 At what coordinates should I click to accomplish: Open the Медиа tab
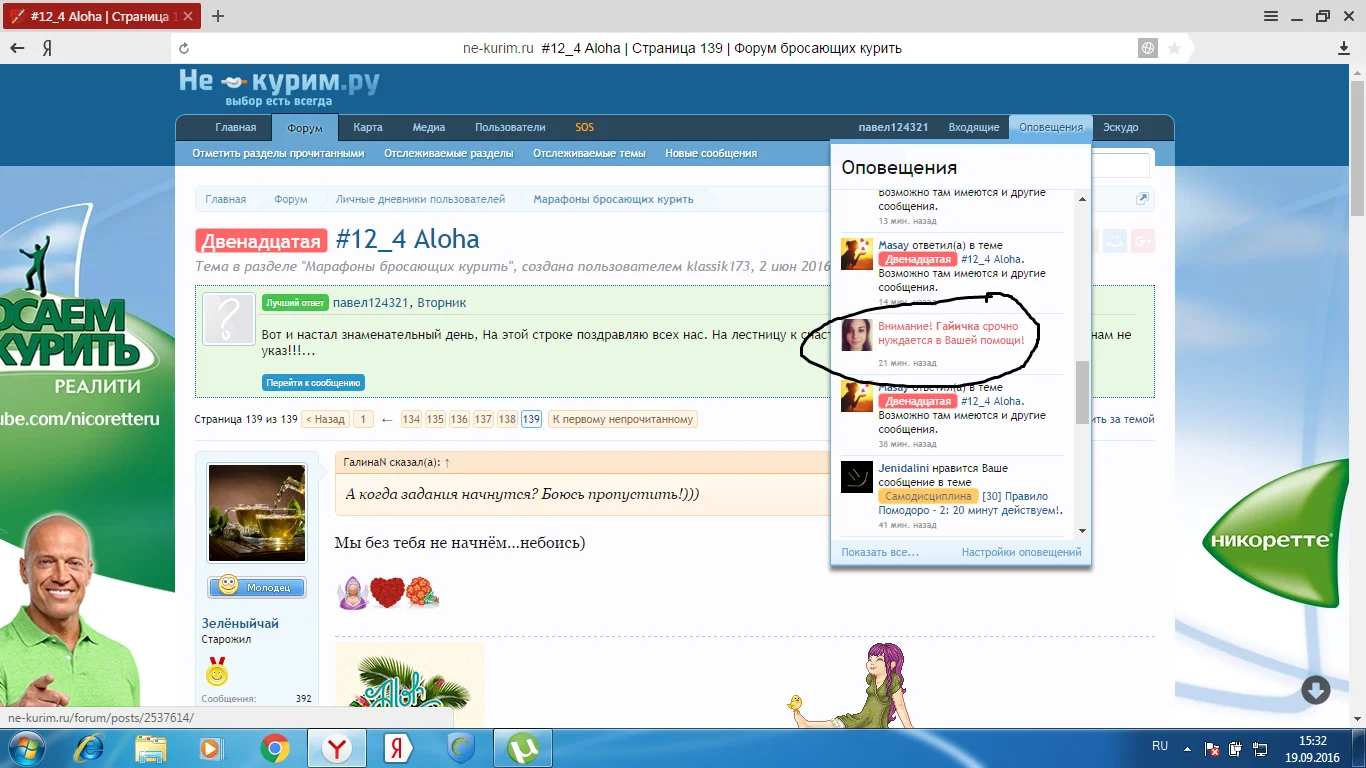tap(429, 128)
